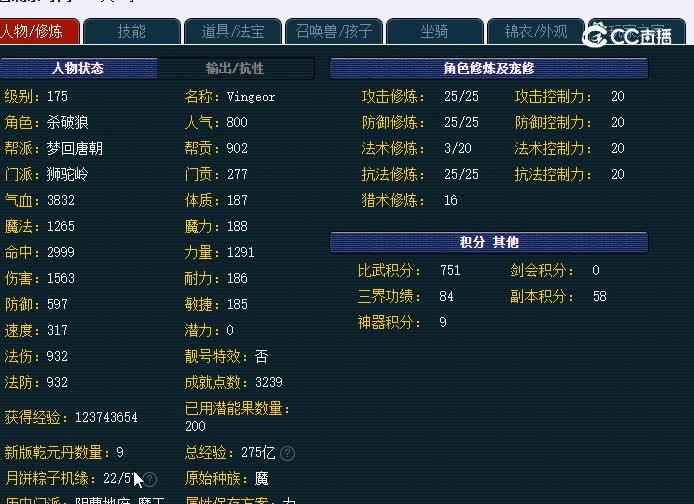The width and height of the screenshot is (694, 504).
Task: Click the 法术修炼 value 3/20
Action: [x=458, y=148]
